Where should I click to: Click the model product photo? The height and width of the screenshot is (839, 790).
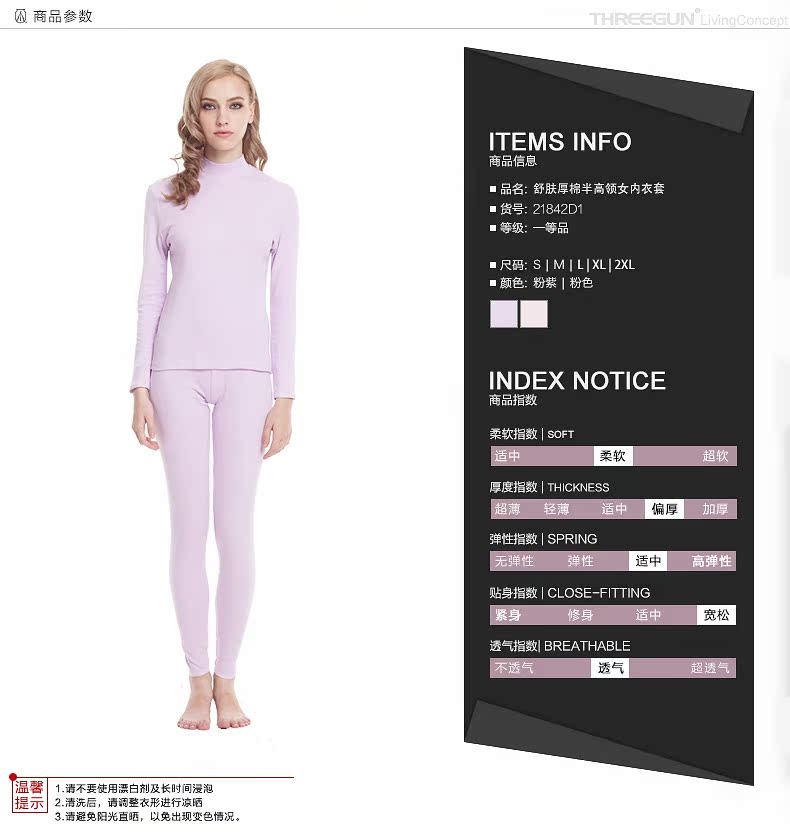(214, 395)
